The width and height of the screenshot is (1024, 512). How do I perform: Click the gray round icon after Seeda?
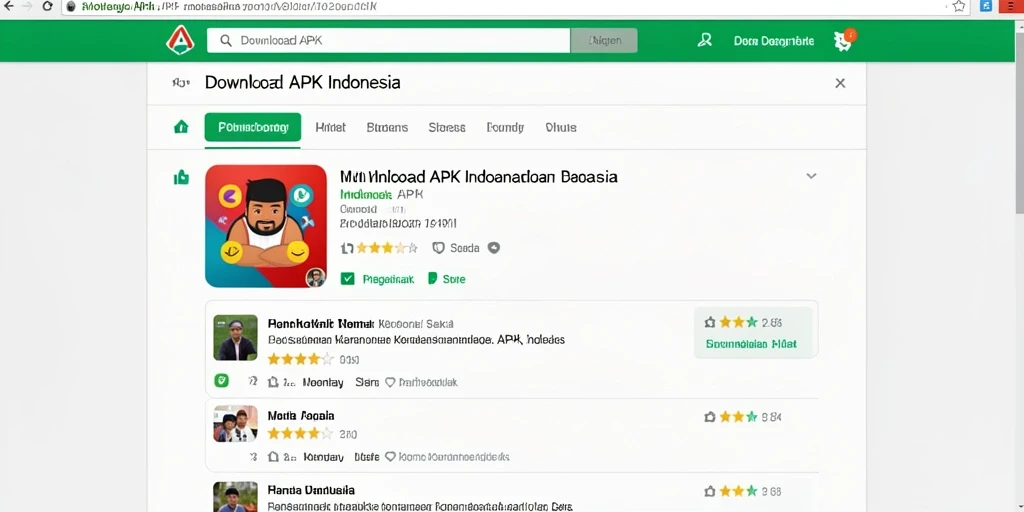pos(494,248)
